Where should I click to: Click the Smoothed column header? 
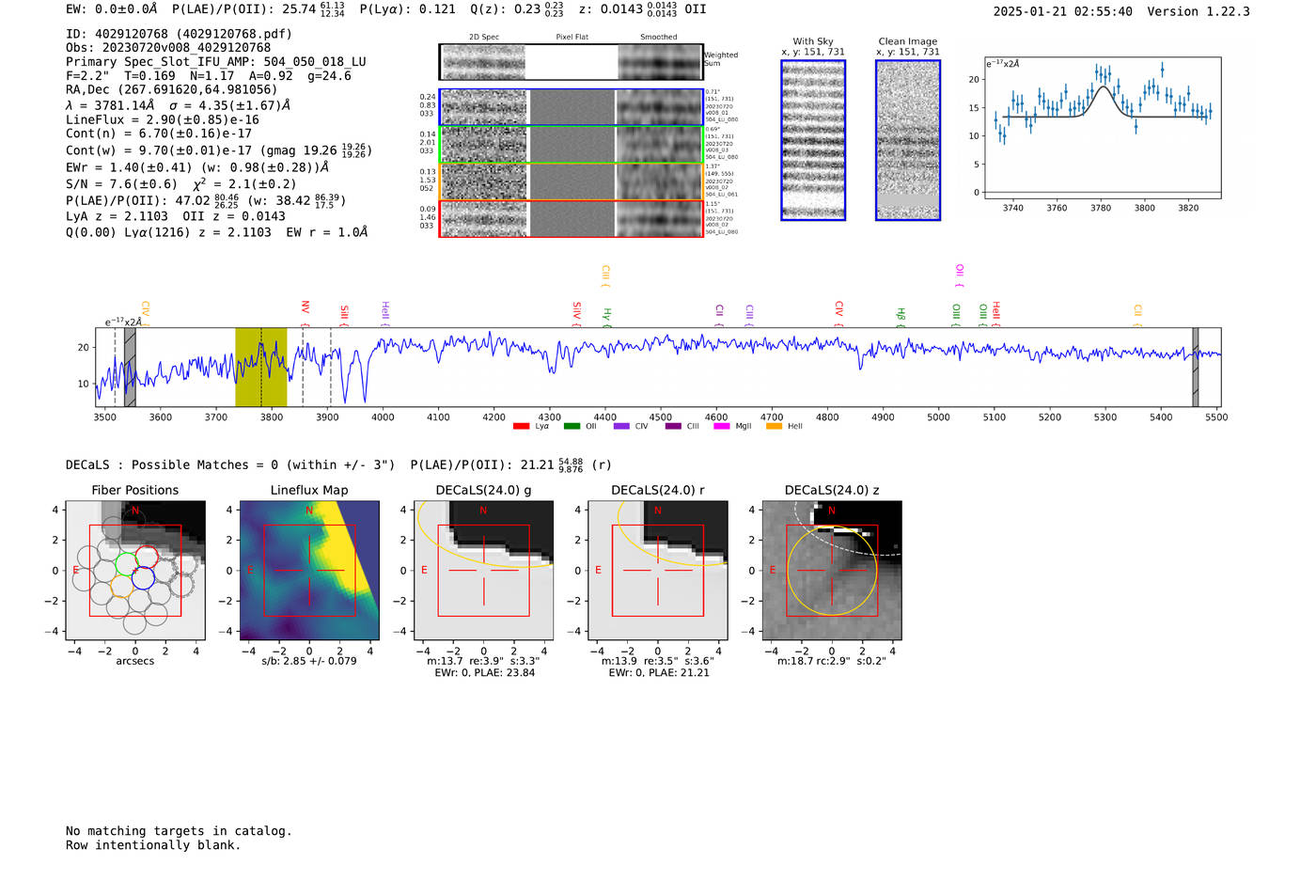[659, 38]
